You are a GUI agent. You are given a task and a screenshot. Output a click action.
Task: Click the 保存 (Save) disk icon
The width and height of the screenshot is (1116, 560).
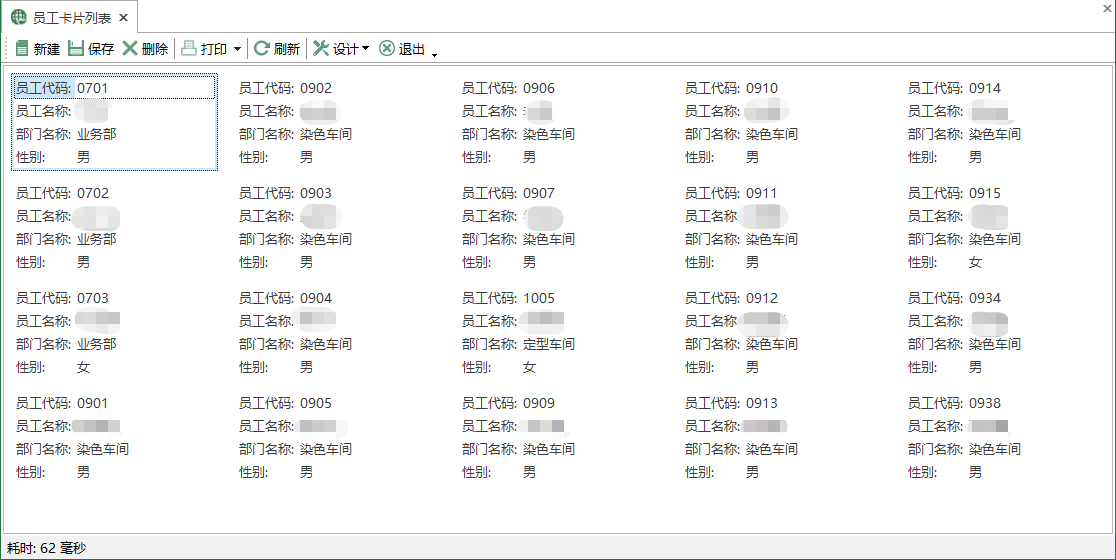(76, 48)
